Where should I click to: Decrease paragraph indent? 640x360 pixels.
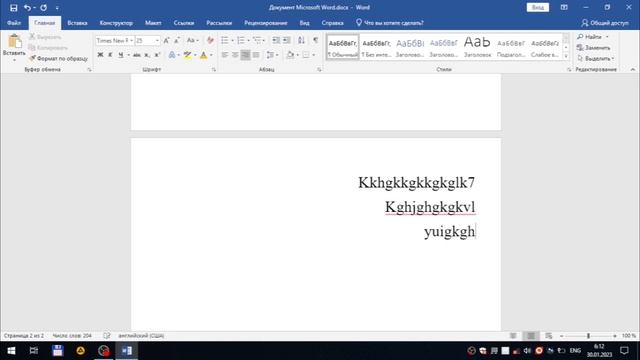[276, 40]
